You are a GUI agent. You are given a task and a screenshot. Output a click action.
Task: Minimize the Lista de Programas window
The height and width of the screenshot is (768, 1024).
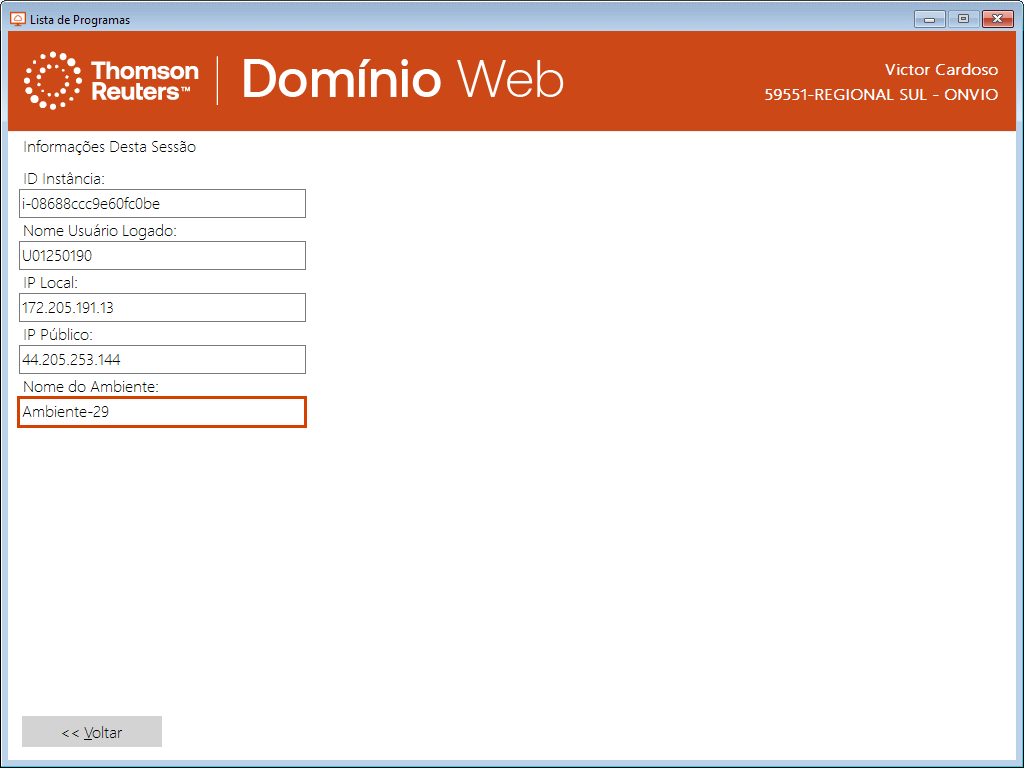[x=930, y=19]
